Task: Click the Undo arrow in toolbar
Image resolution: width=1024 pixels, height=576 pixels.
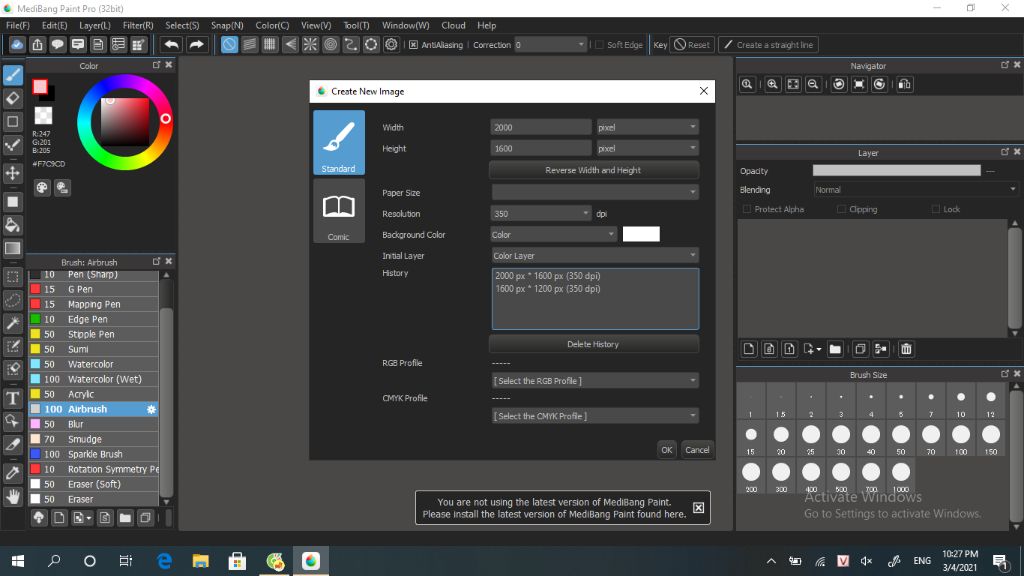Action: tap(172, 44)
